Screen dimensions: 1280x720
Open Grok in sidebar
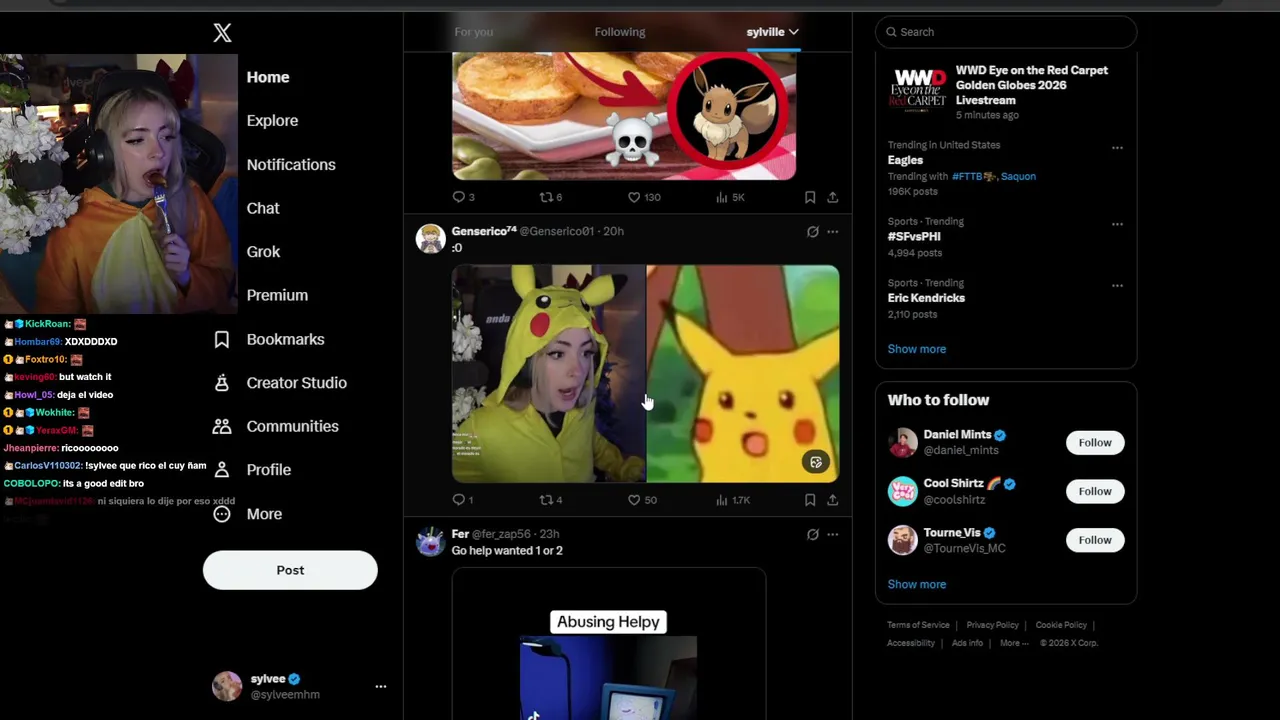tap(263, 252)
